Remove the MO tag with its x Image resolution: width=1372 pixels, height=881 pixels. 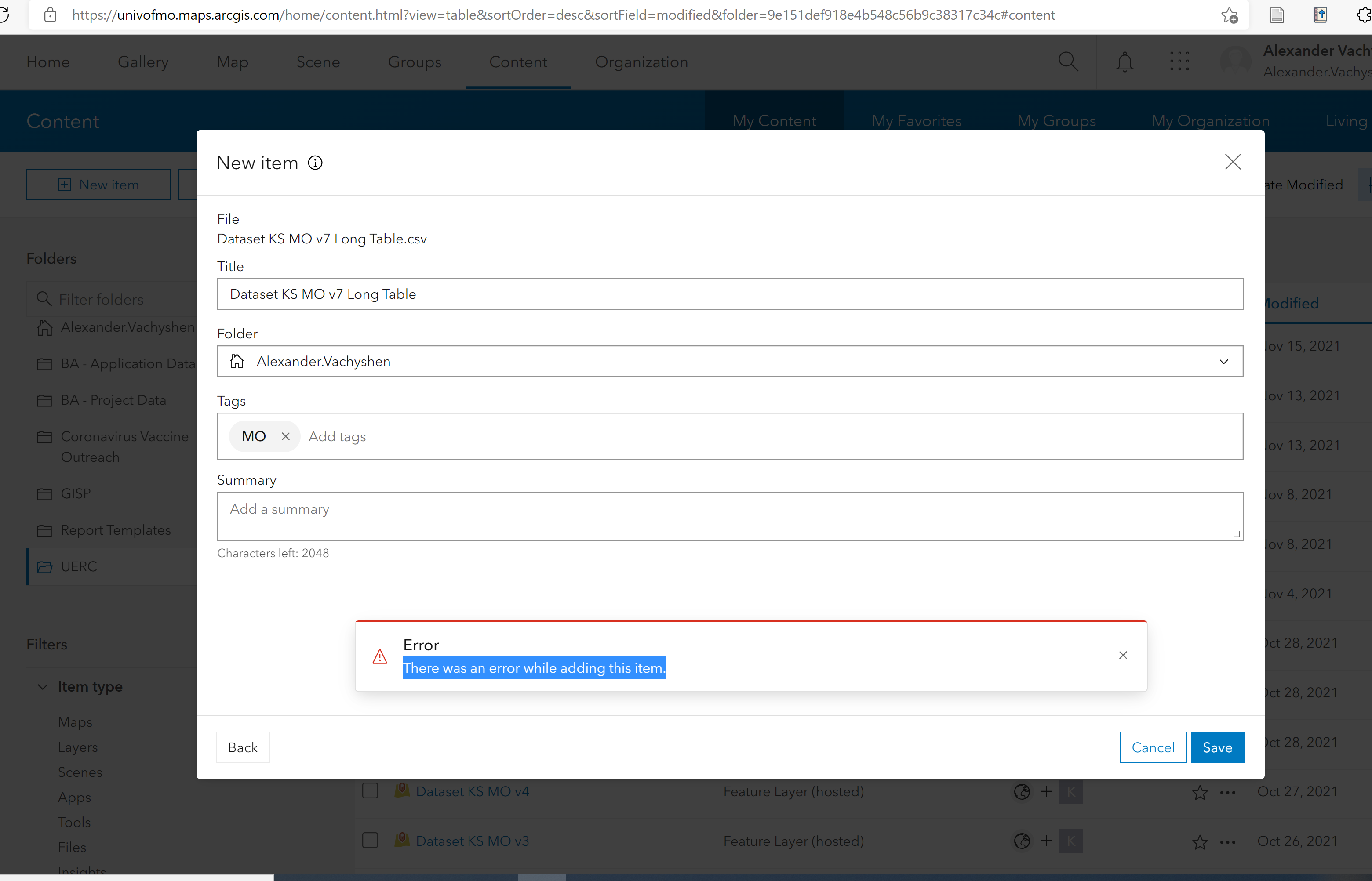pyautogui.click(x=286, y=436)
